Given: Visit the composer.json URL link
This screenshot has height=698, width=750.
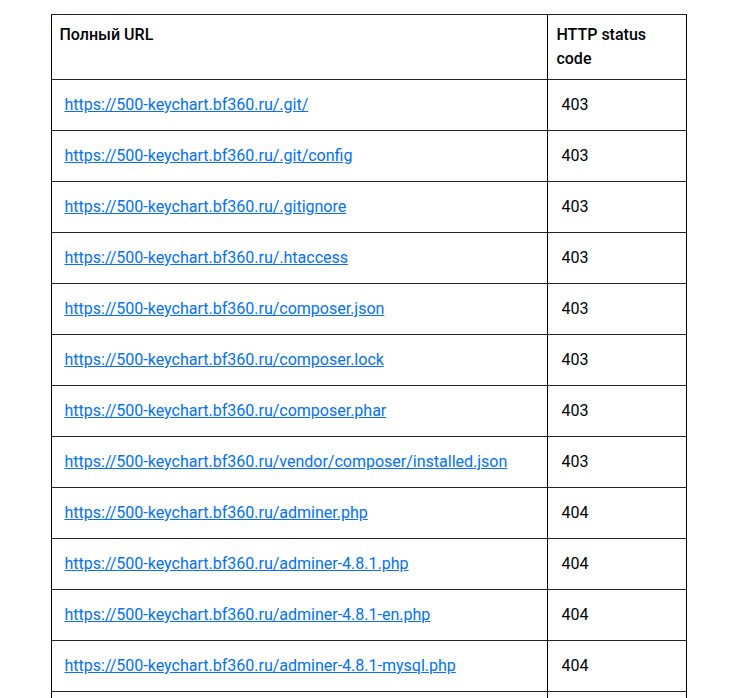Looking at the screenshot, I should tap(224, 309).
